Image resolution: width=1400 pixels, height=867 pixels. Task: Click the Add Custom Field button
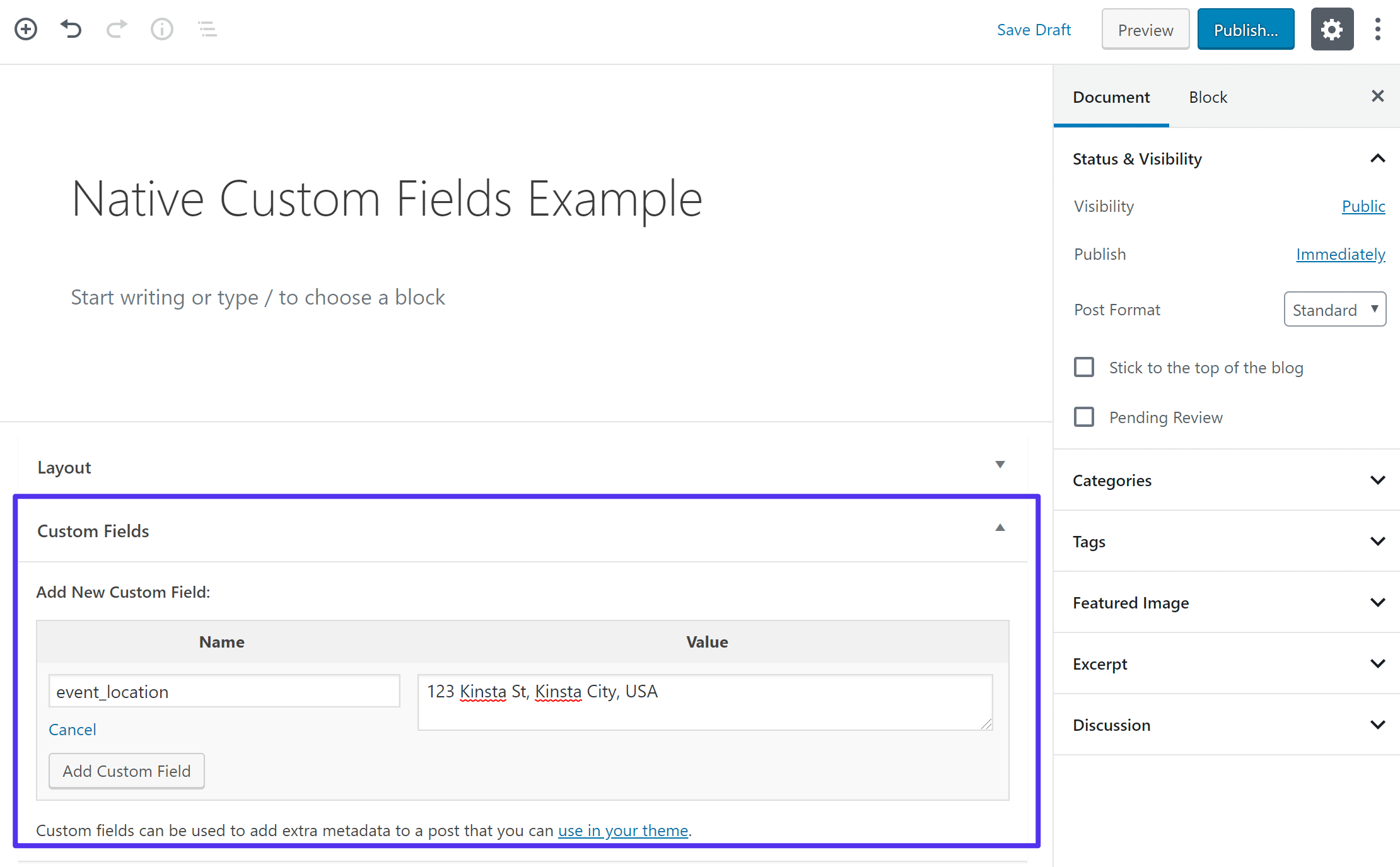tap(127, 770)
